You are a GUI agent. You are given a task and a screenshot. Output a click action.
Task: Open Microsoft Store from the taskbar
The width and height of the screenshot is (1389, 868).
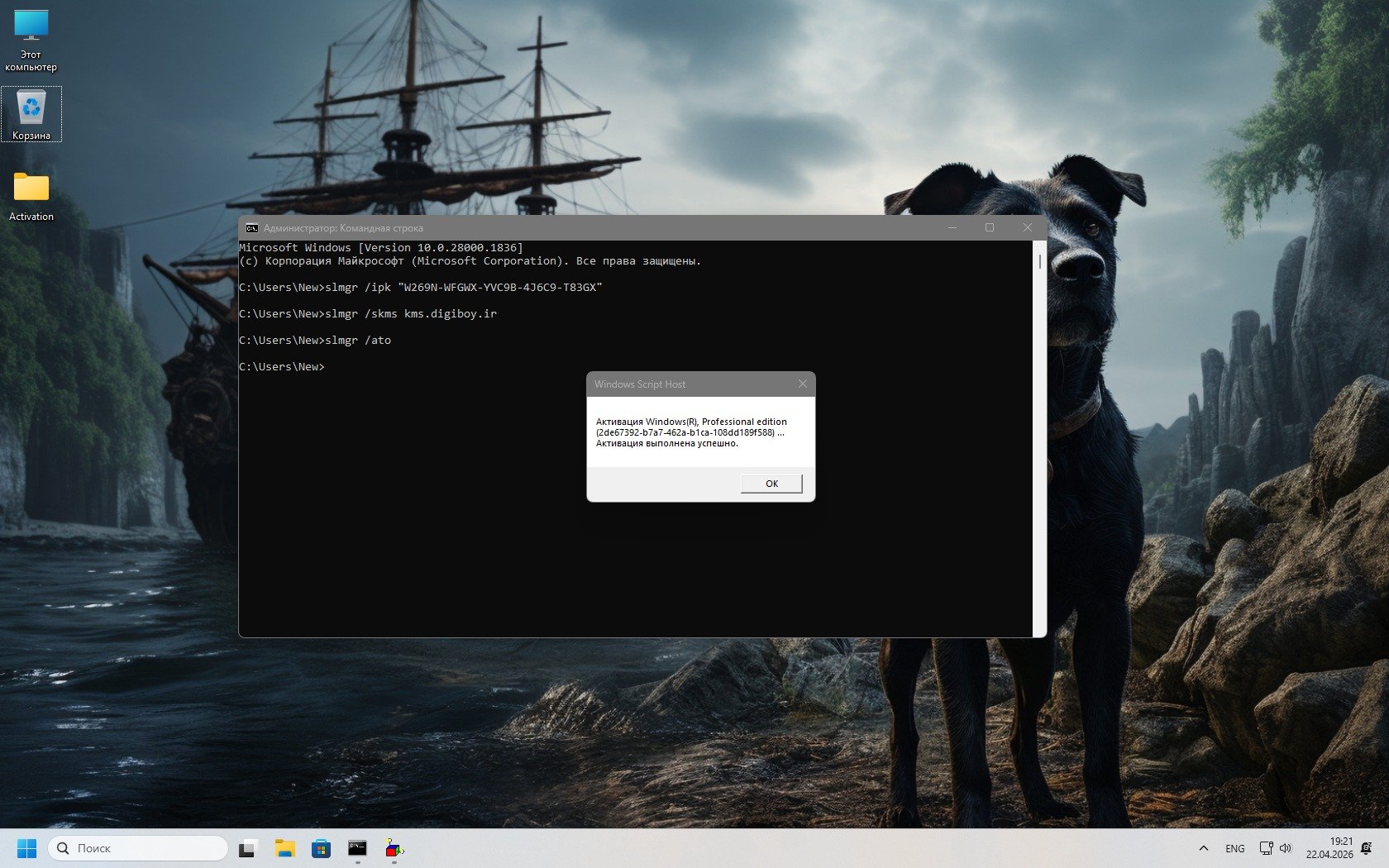321,848
